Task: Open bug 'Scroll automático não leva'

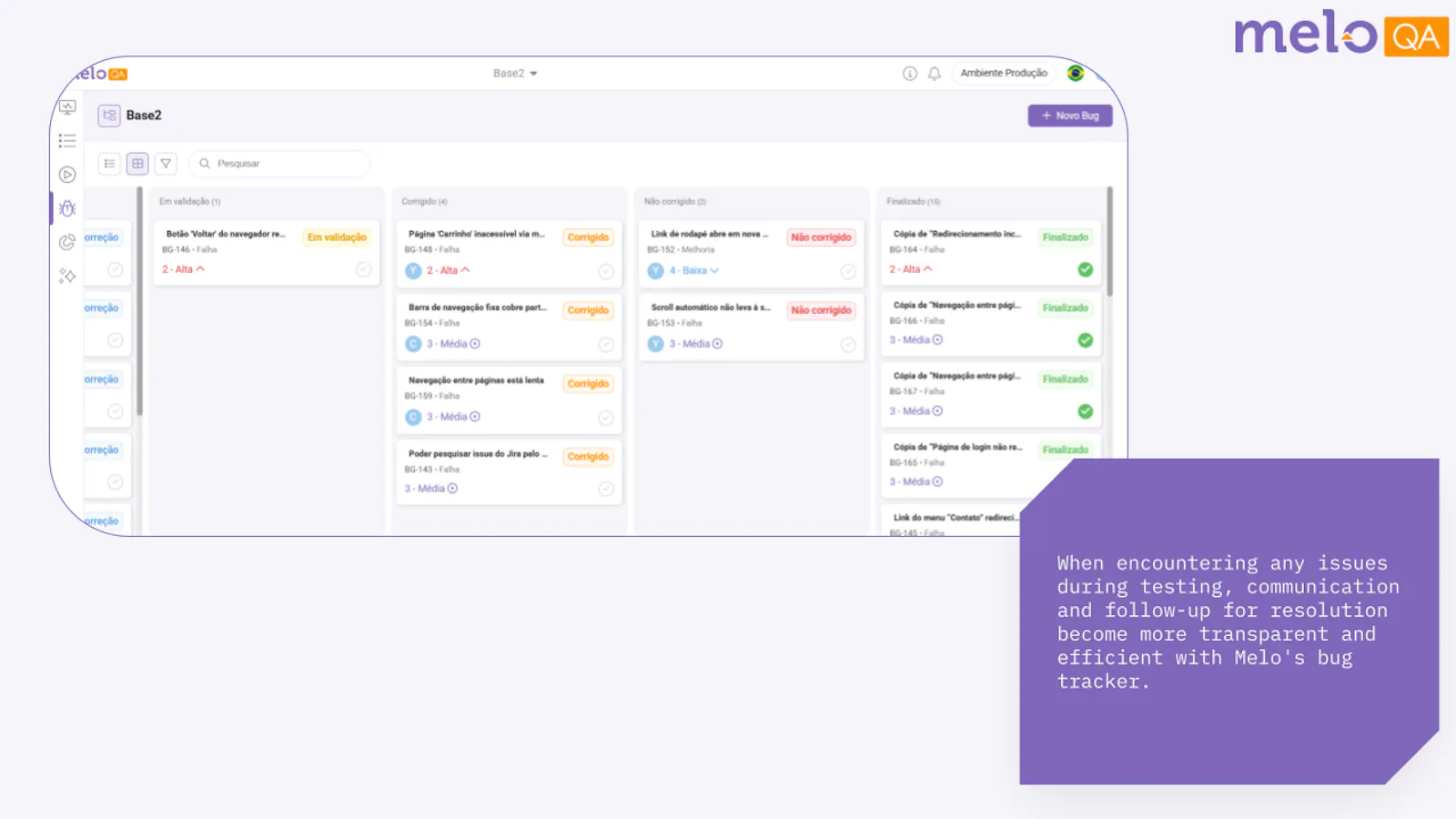Action: (711, 308)
